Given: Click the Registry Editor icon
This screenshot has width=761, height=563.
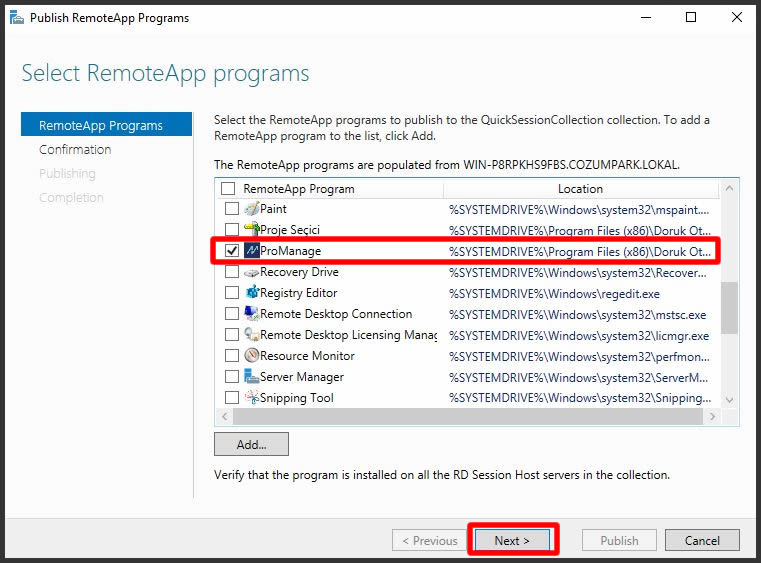Looking at the screenshot, I should 251,292.
